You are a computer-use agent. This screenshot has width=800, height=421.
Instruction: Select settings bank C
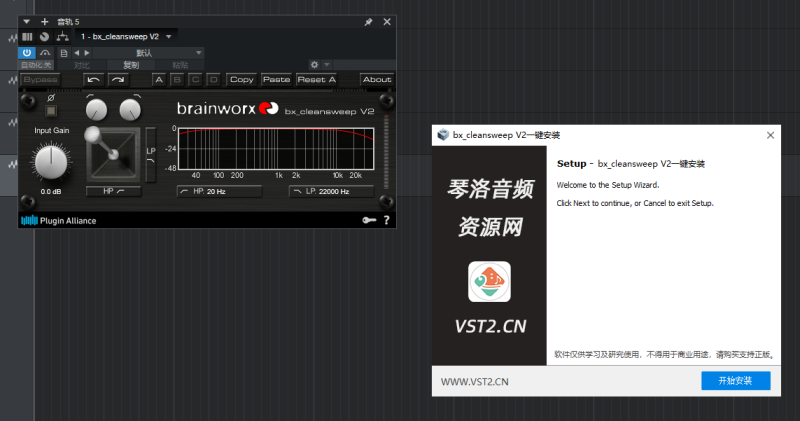(x=195, y=80)
